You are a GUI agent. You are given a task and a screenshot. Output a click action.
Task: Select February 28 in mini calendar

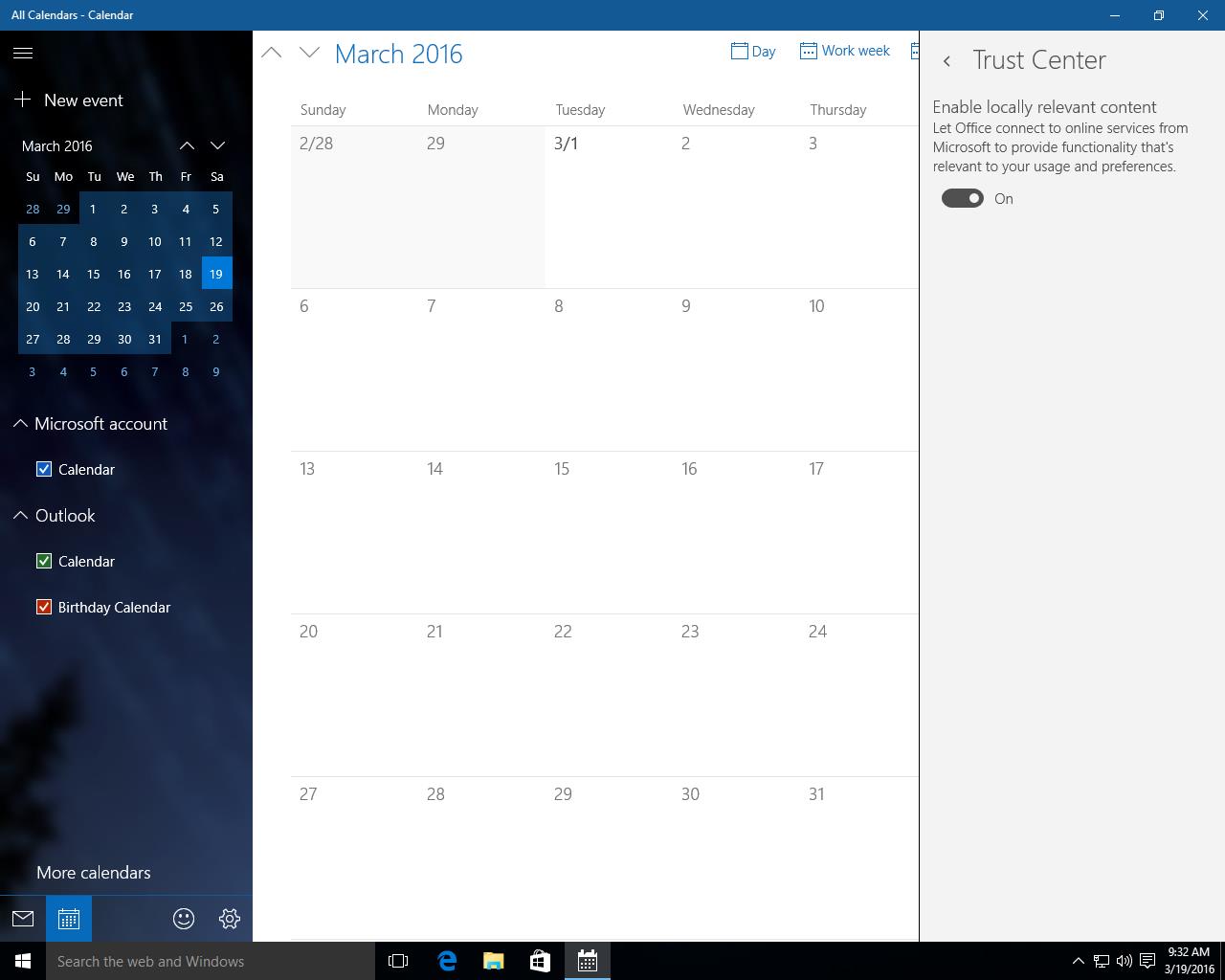point(33,209)
